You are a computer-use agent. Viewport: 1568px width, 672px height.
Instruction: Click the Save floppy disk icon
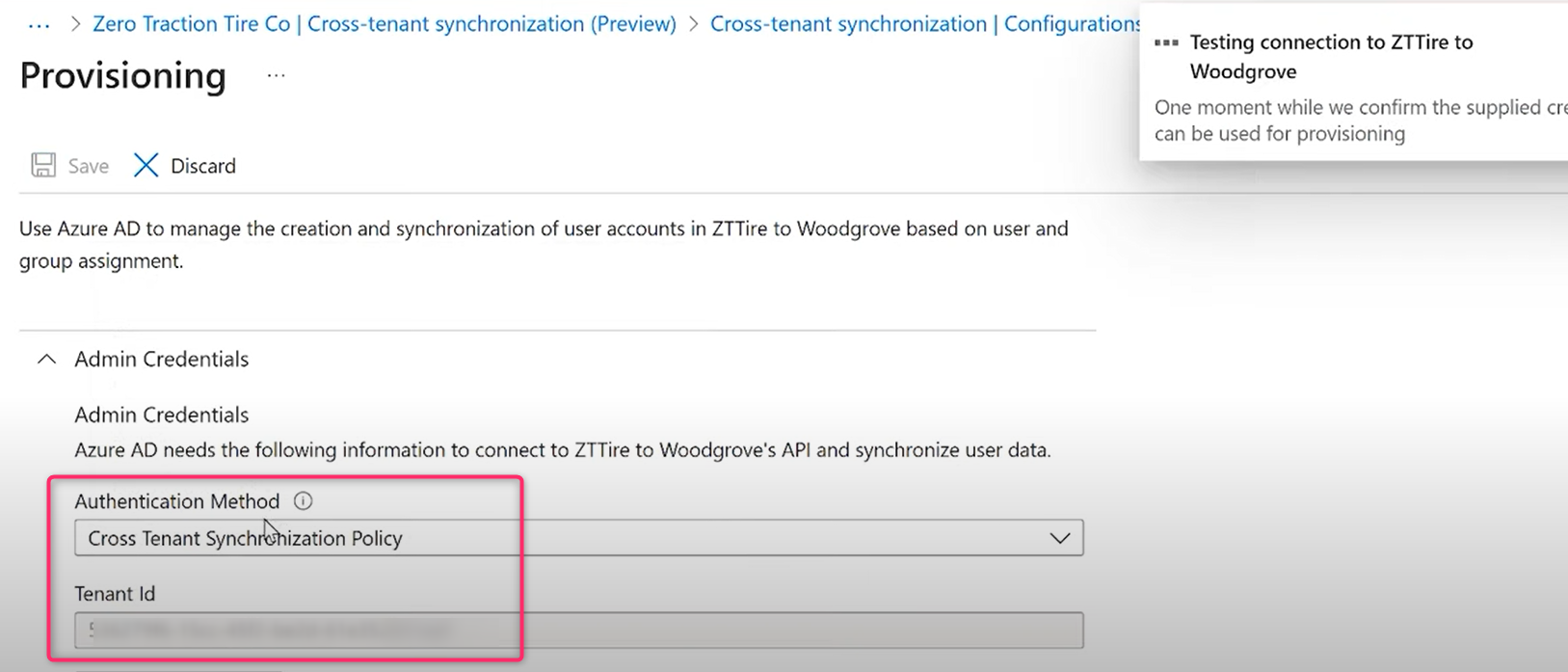[43, 165]
